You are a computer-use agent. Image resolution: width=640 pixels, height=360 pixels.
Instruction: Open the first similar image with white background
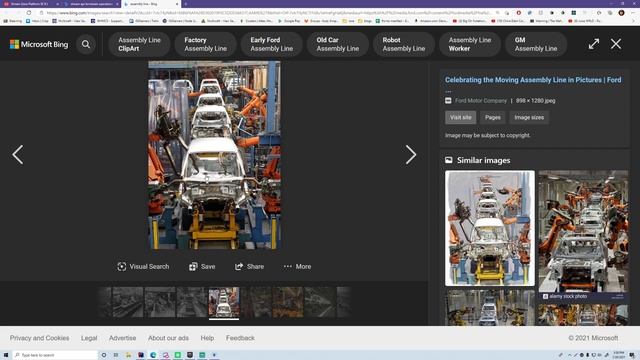pyautogui.click(x=490, y=228)
